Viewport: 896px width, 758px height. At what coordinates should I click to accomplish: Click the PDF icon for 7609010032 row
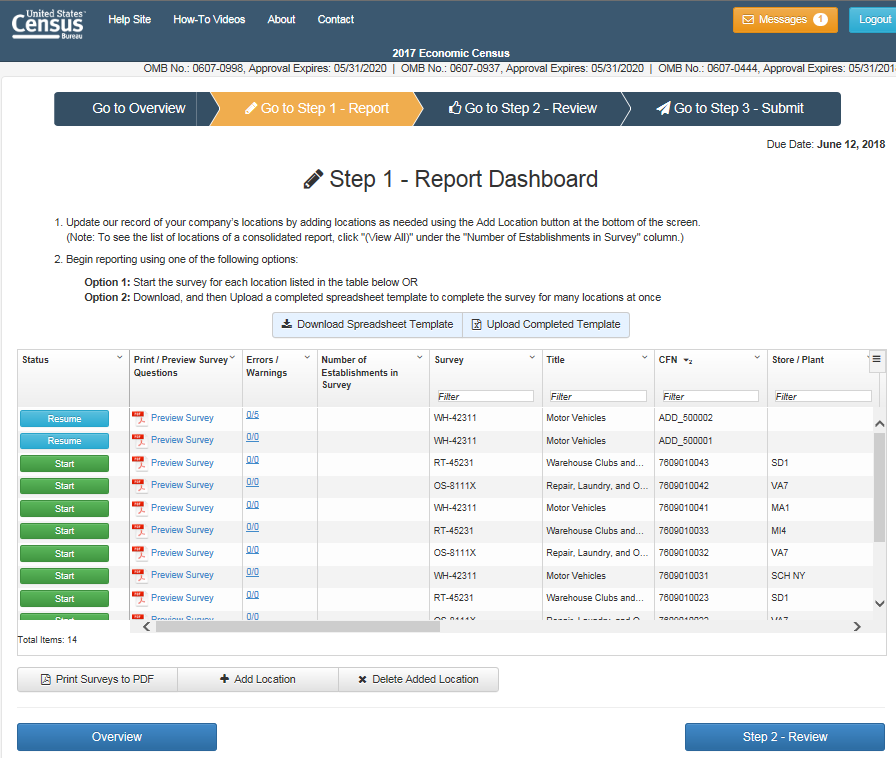tap(139, 553)
